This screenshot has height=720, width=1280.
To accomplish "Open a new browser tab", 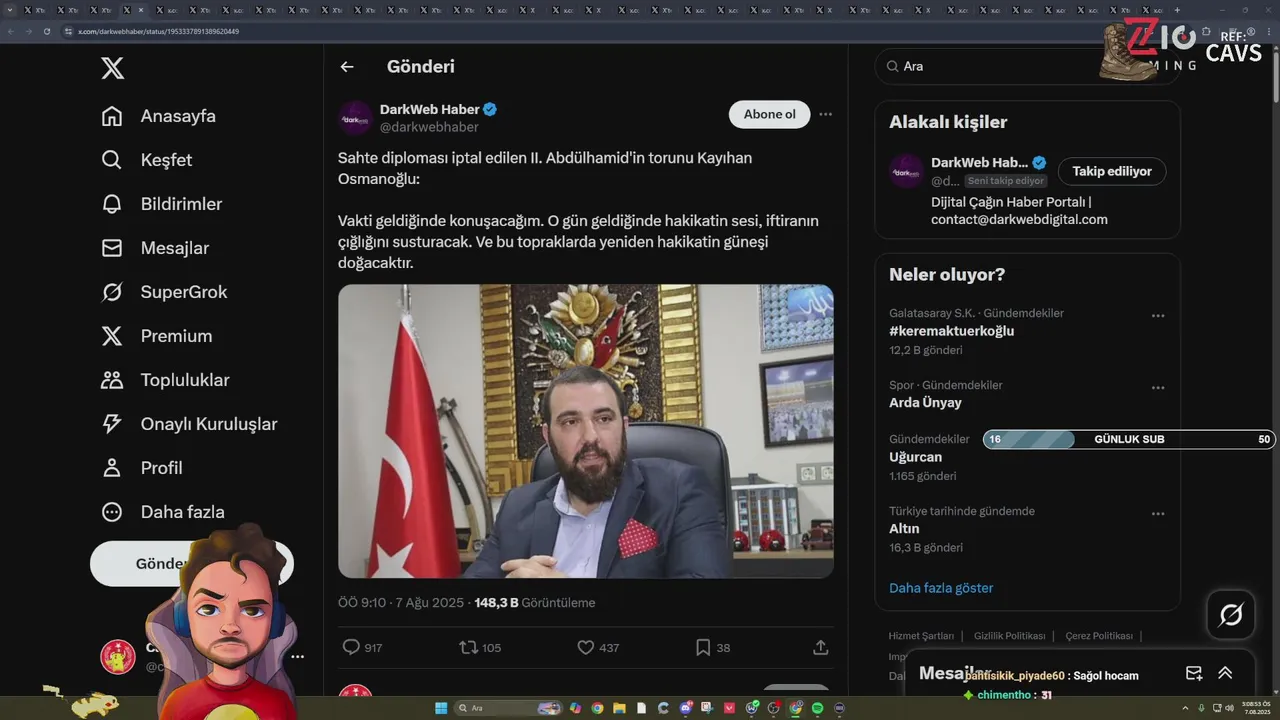I will (1177, 10).
